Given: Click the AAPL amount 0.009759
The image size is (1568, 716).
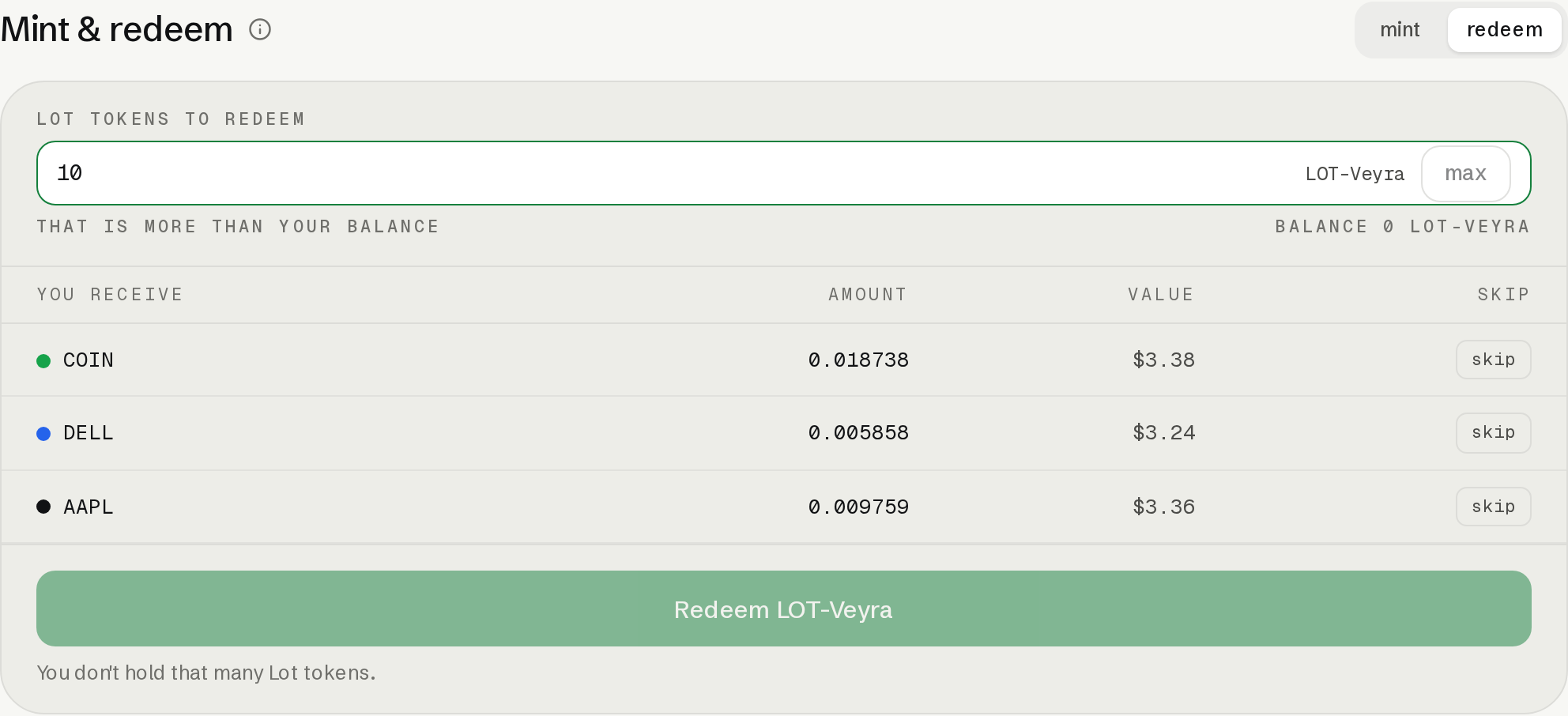Looking at the screenshot, I should (858, 507).
